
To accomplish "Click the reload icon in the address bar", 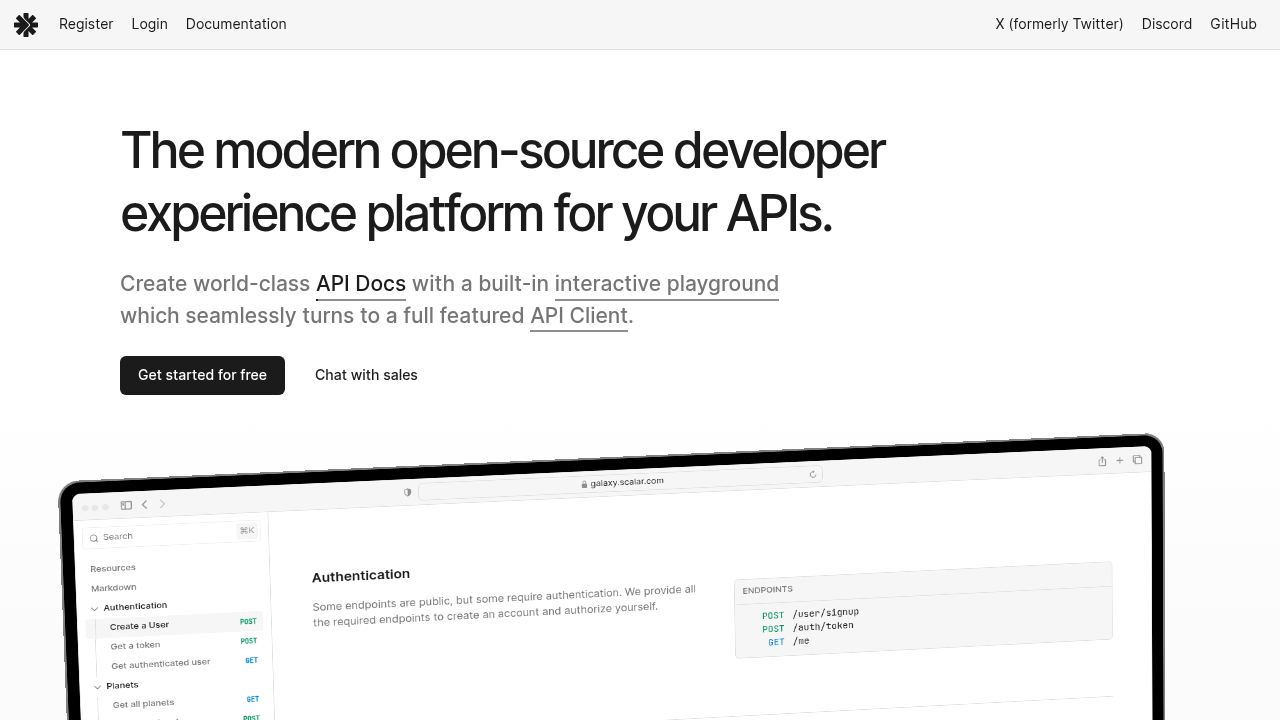I will pos(813,474).
